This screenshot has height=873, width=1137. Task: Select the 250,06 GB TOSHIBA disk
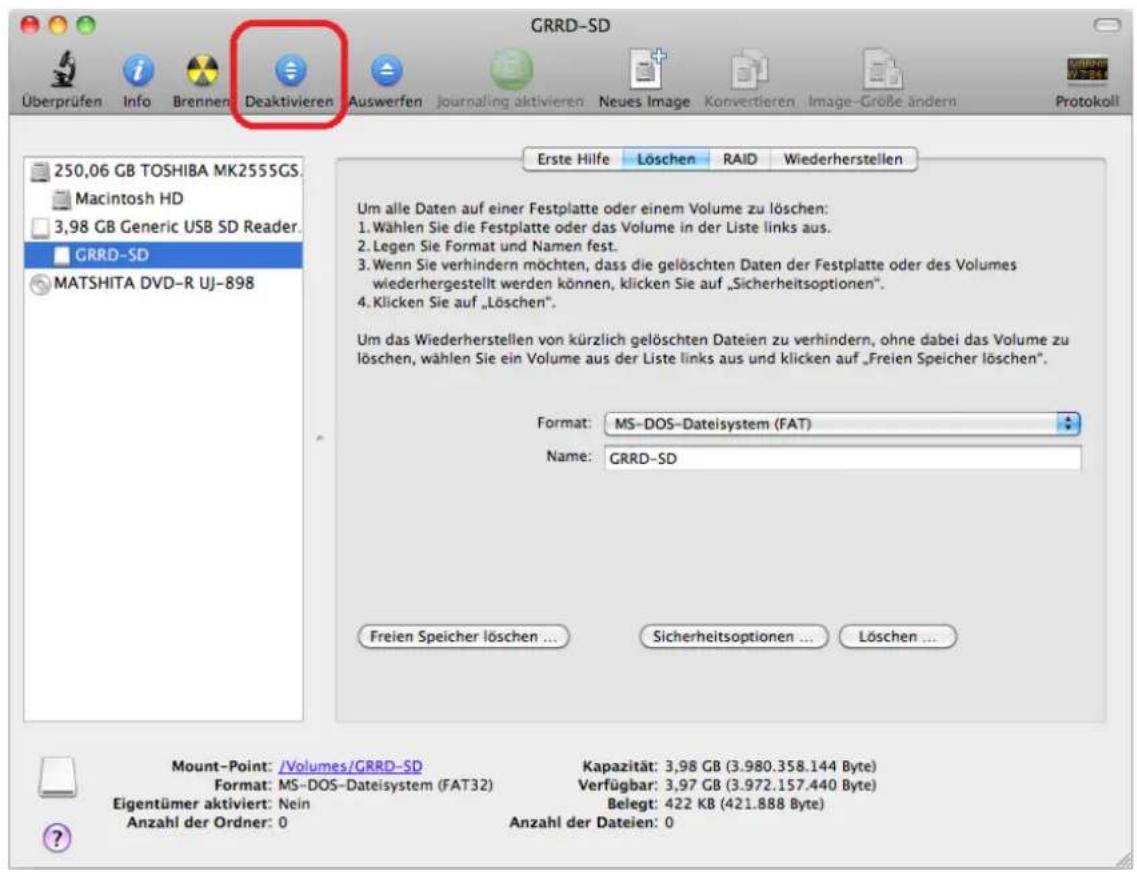click(x=164, y=170)
